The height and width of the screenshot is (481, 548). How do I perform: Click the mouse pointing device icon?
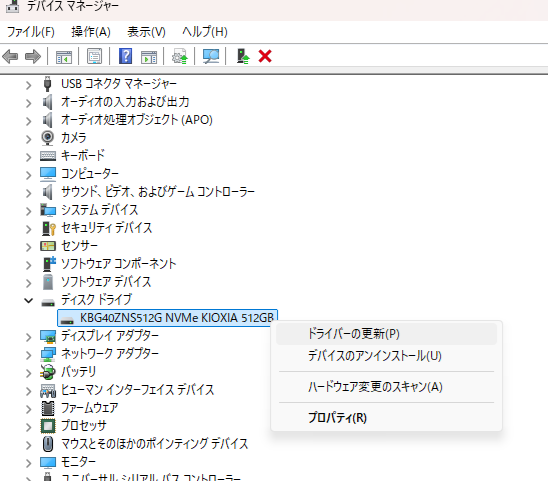[x=48, y=444]
